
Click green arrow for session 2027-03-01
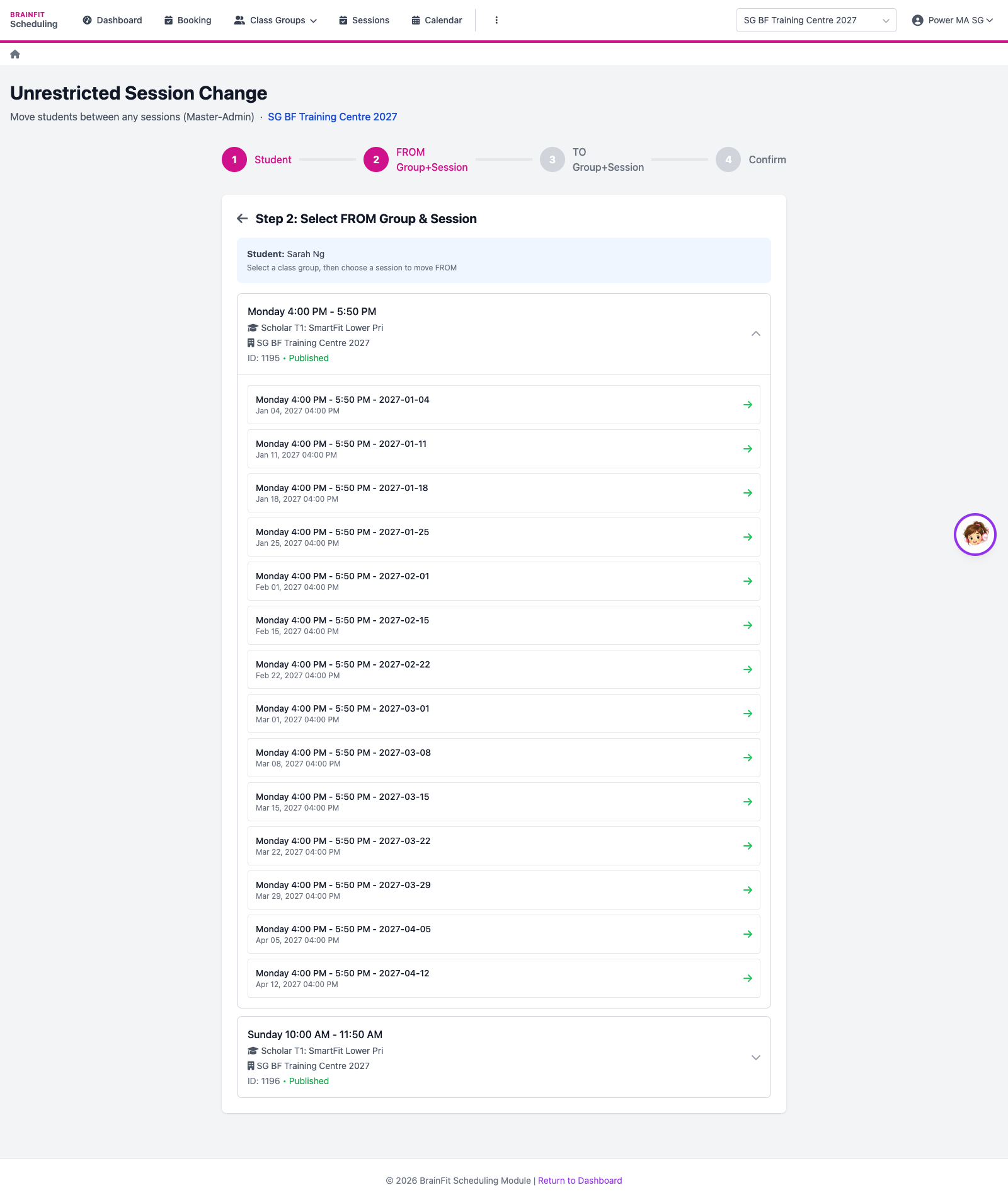(x=748, y=714)
